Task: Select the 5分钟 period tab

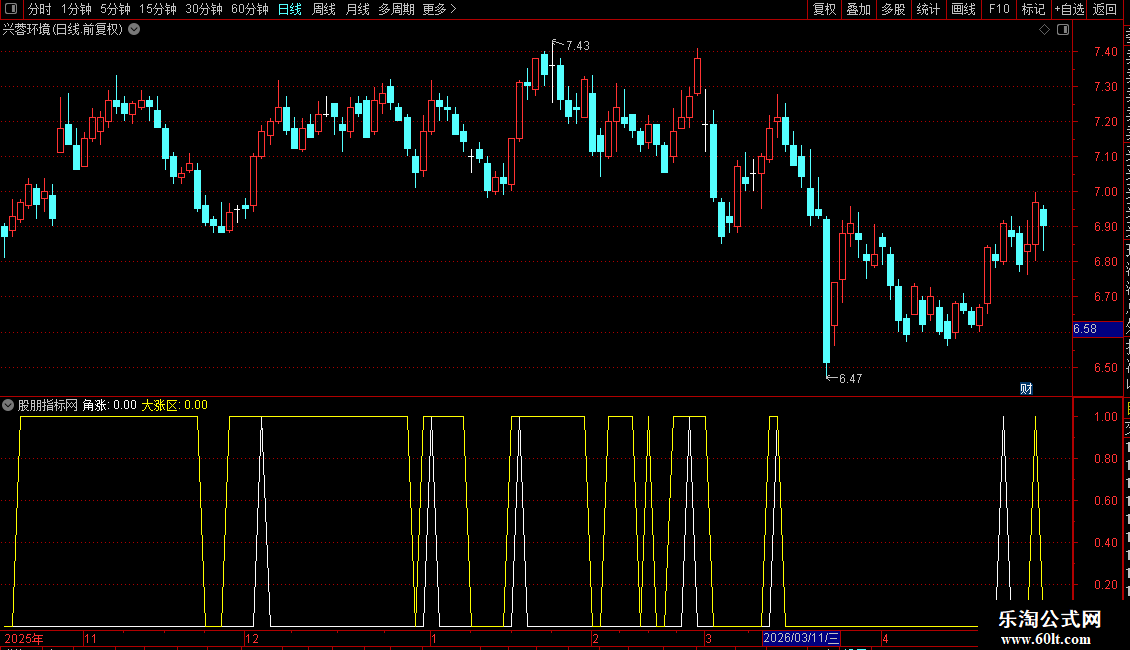Action: 115,9
